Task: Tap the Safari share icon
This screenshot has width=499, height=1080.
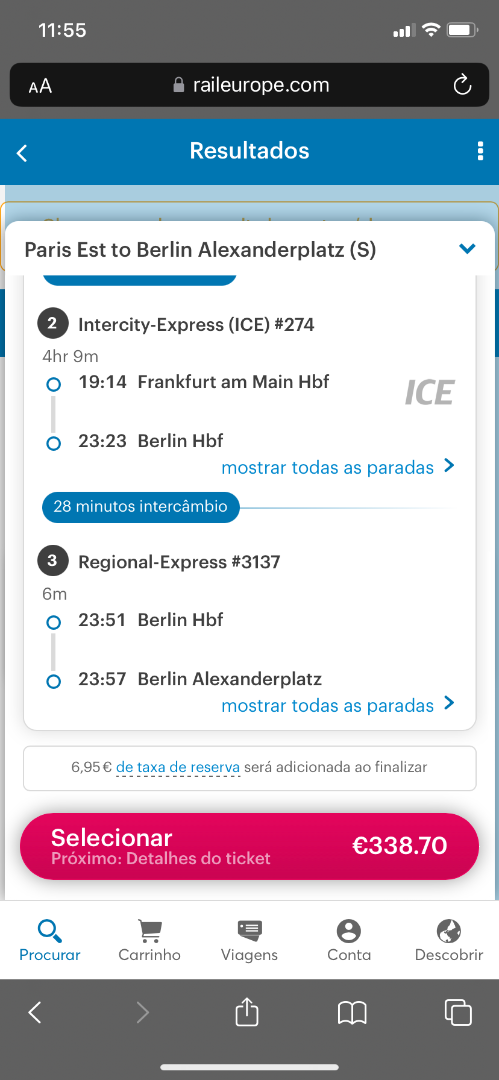Action: tap(247, 1012)
